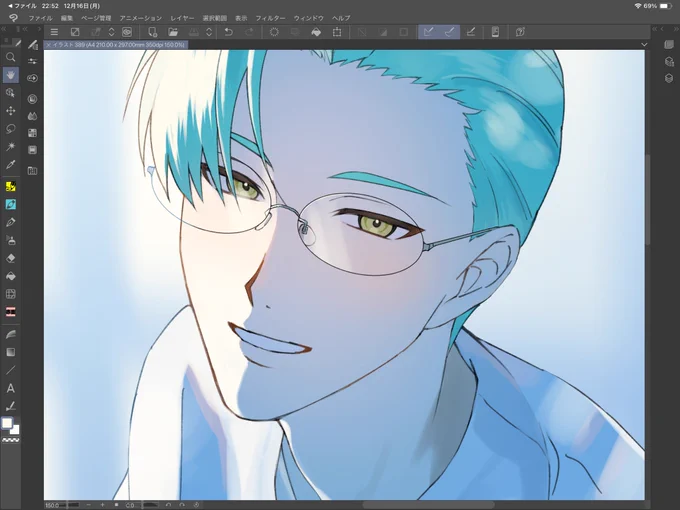The width and height of the screenshot is (680, 510).
Task: Select the Eyedropper tool
Action: click(x=10, y=164)
